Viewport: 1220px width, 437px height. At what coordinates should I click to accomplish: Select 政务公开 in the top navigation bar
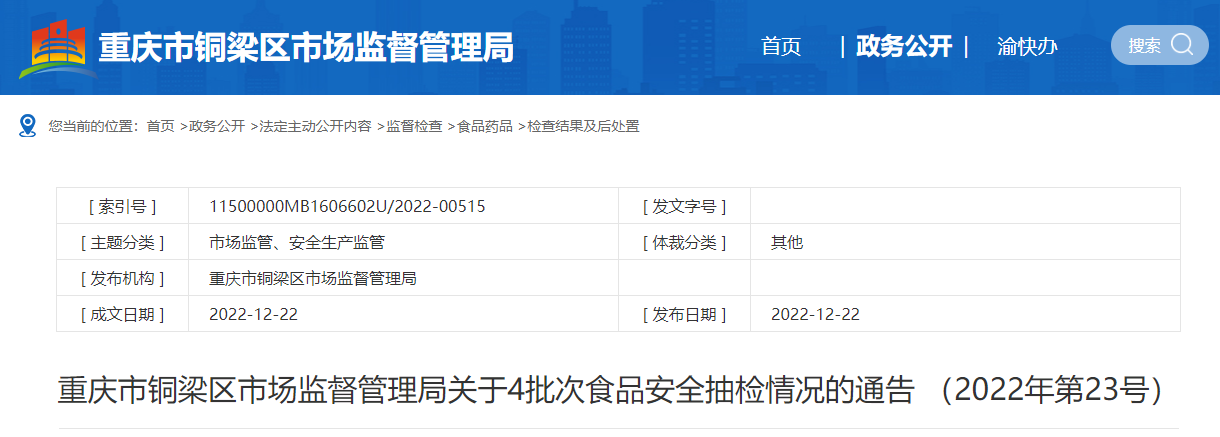[904, 47]
